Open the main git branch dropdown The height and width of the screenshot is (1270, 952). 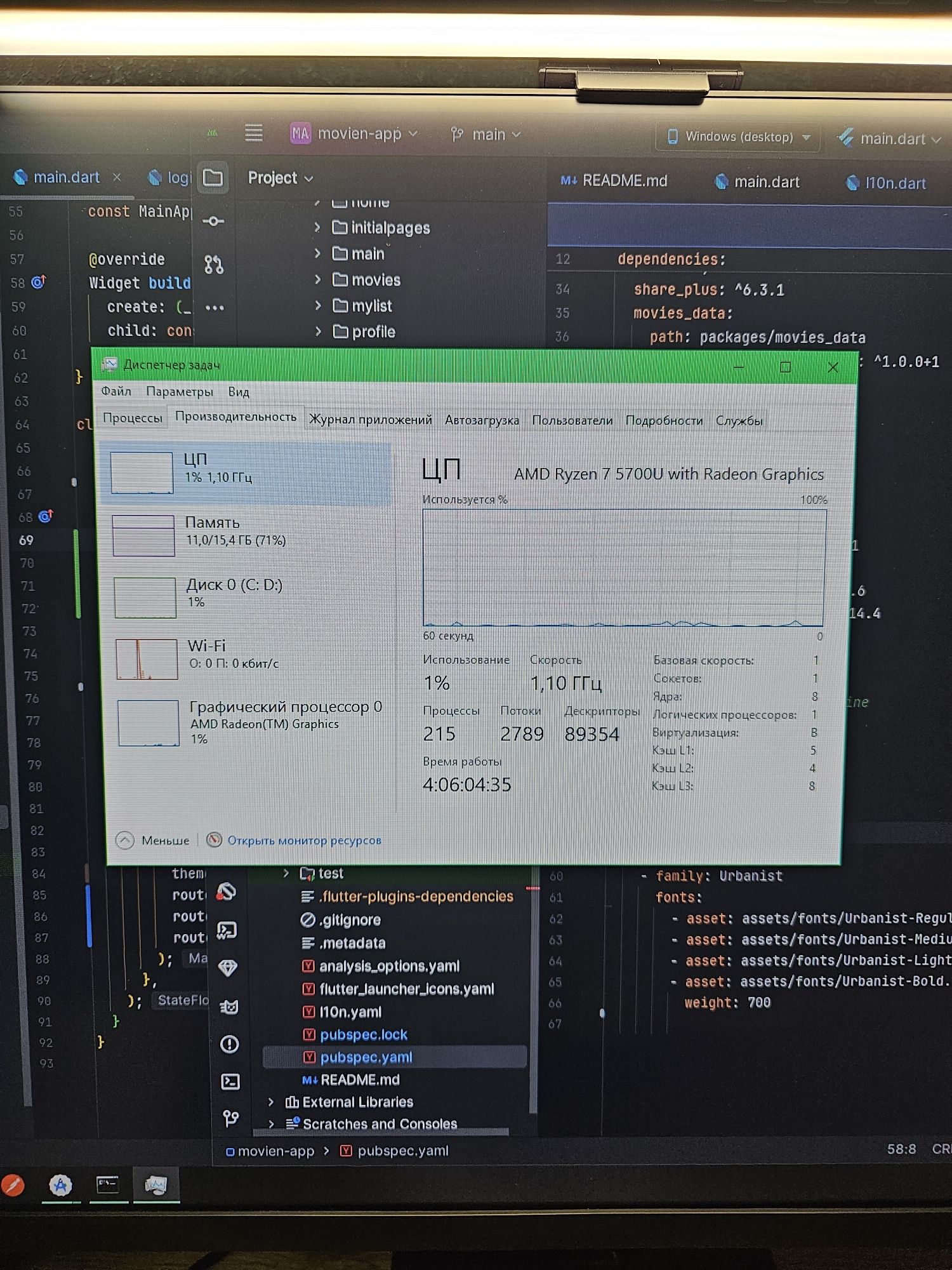coord(486,135)
